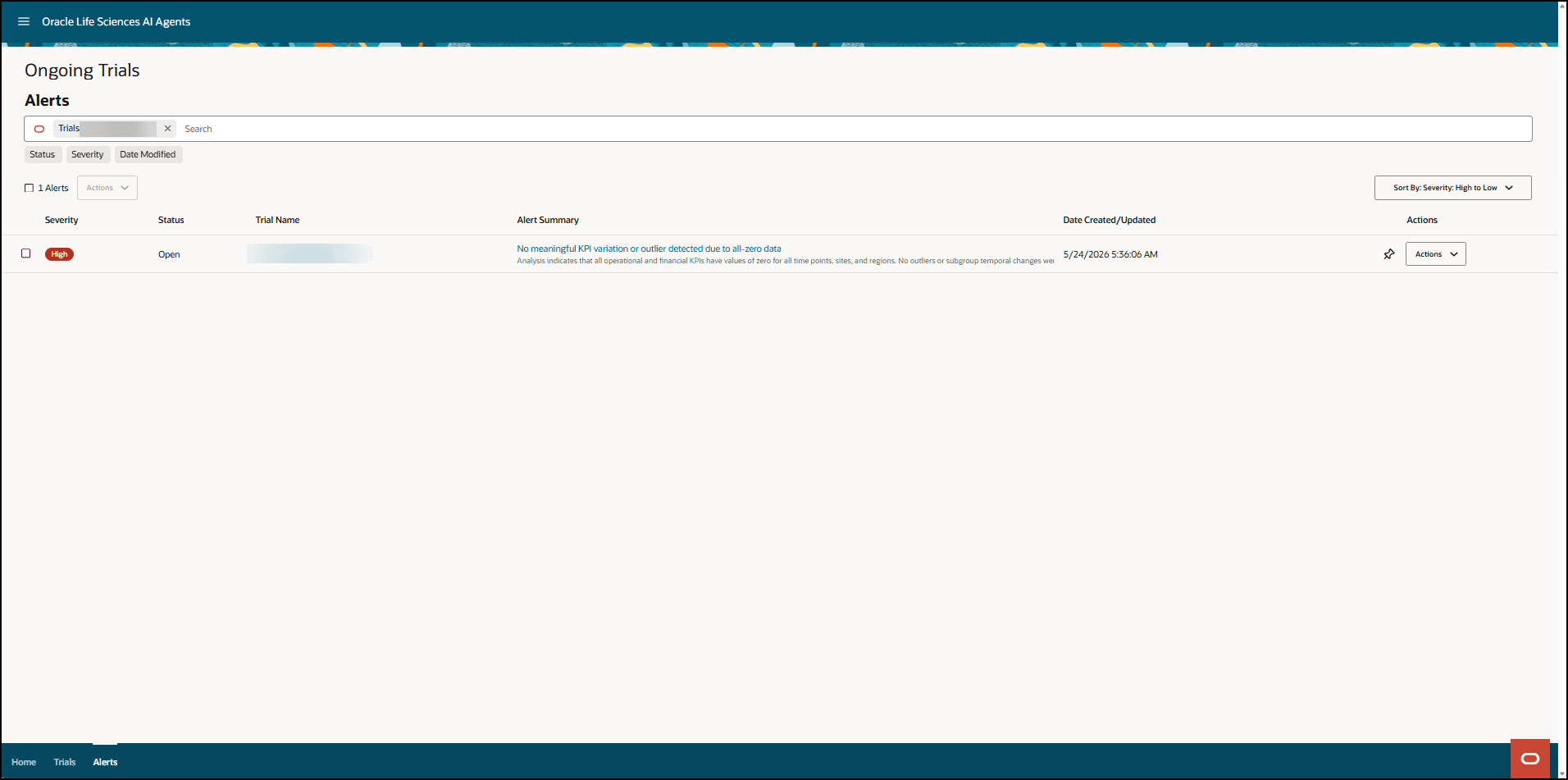Open the hamburger navigation menu
The height and width of the screenshot is (780, 1568).
pos(24,21)
